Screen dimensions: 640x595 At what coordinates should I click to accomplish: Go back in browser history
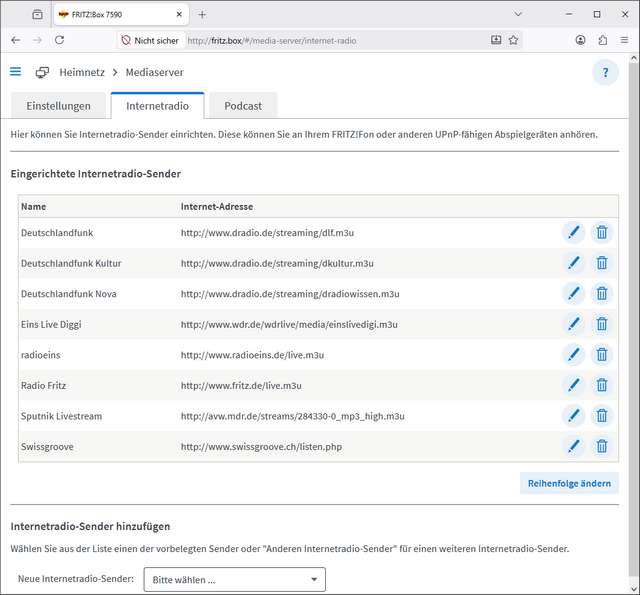(16, 40)
